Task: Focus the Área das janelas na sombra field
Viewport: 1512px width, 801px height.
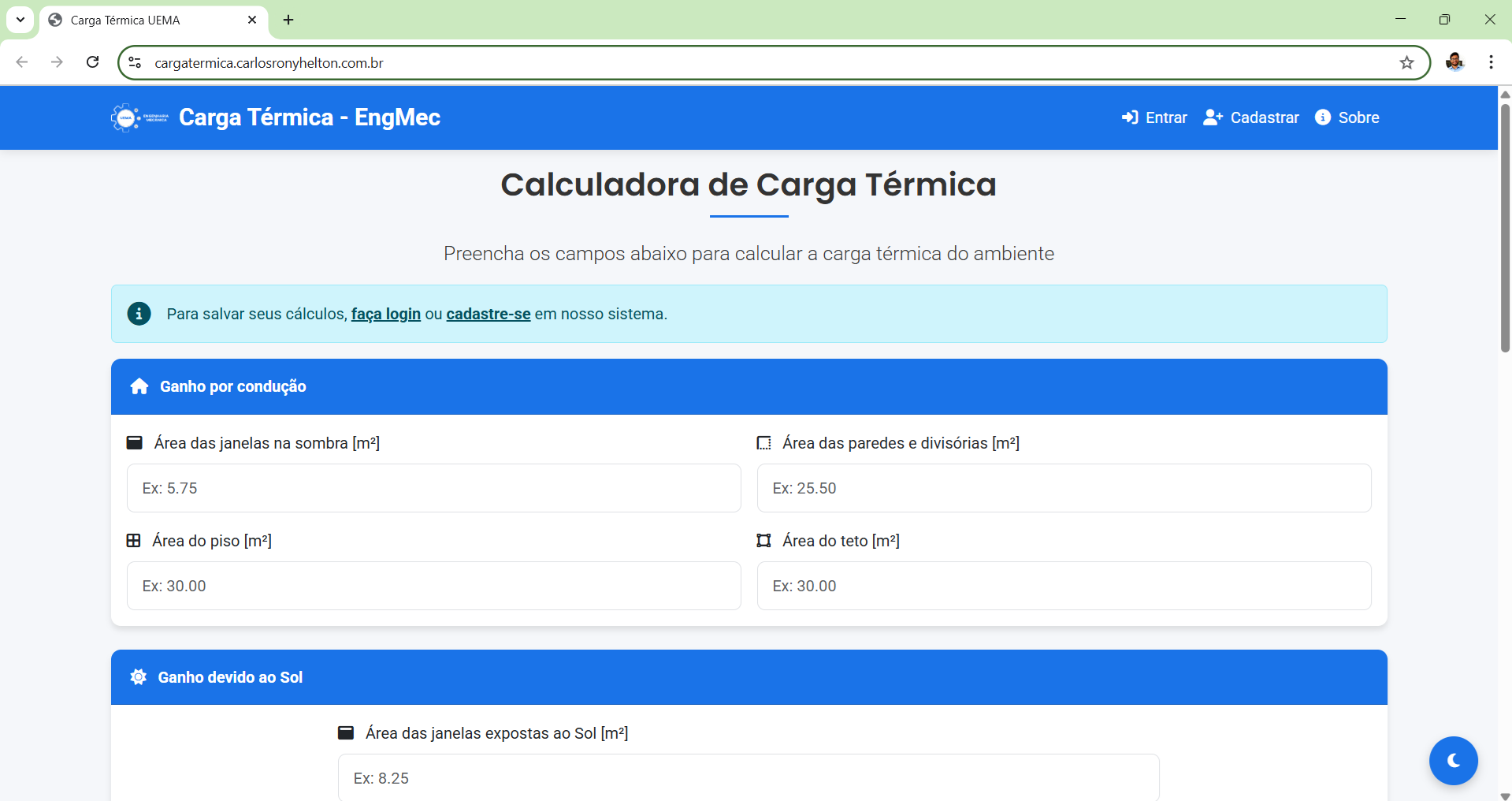Action: point(434,488)
